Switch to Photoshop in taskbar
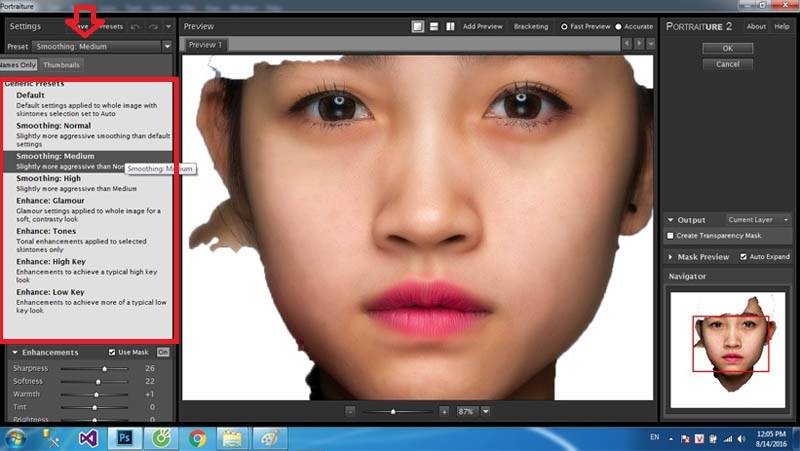Image resolution: width=800 pixels, height=451 pixels. click(x=124, y=438)
